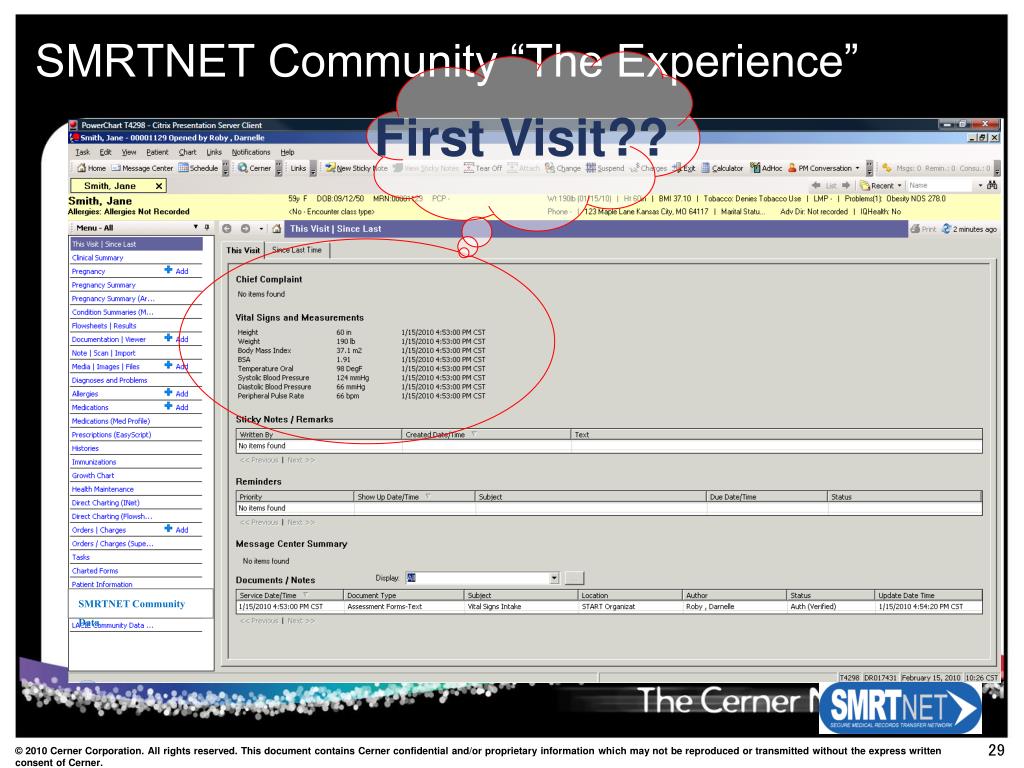The image size is (1024, 768).
Task: Open Clinical Summary in the menu
Action: pyautogui.click(x=98, y=257)
